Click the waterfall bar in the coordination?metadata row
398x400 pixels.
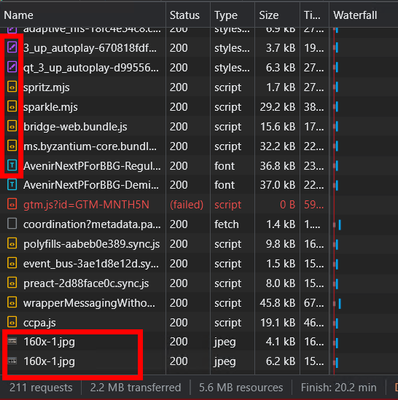tap(340, 224)
